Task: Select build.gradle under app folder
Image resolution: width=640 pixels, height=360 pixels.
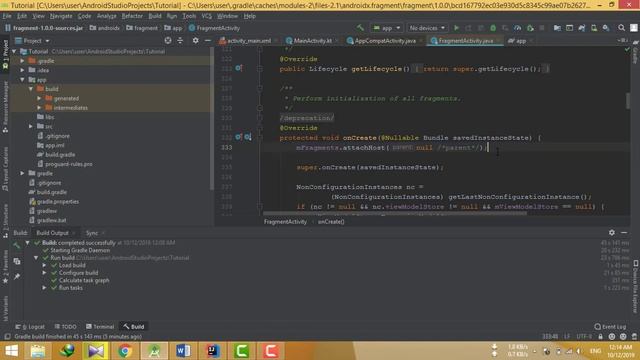Action: (x=60, y=155)
